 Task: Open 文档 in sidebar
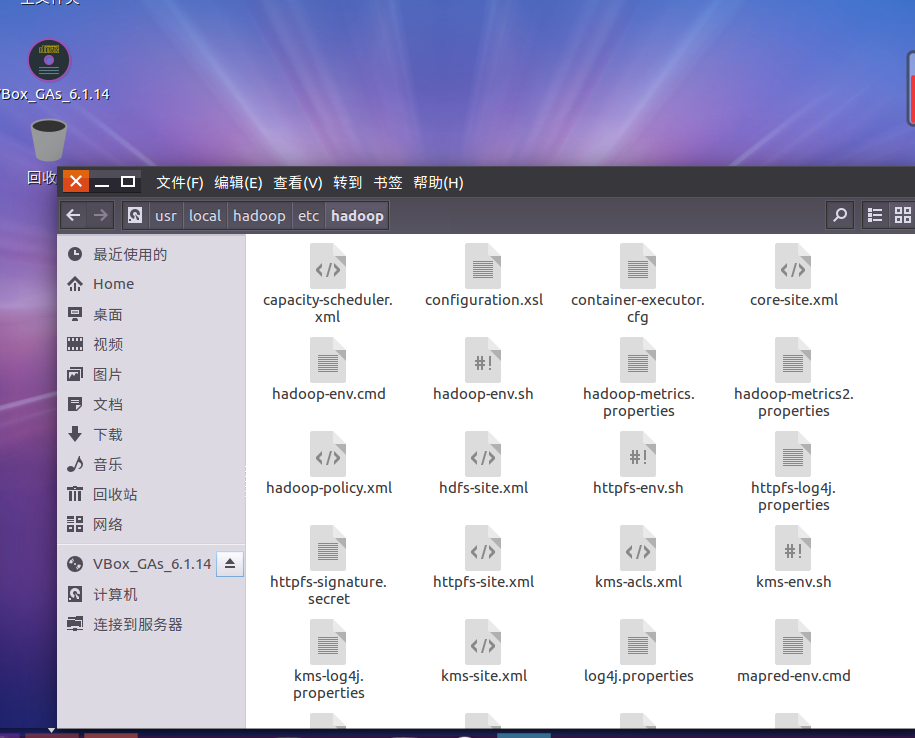151,404
